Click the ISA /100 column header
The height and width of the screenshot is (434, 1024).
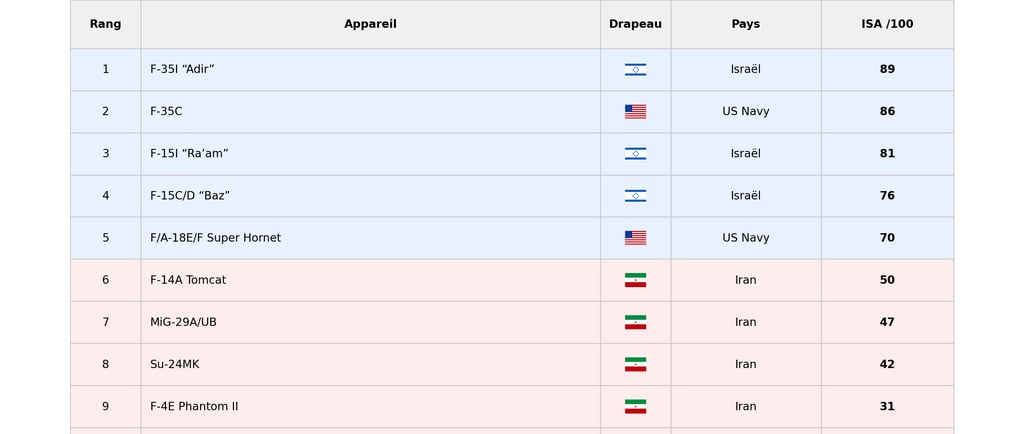887,24
